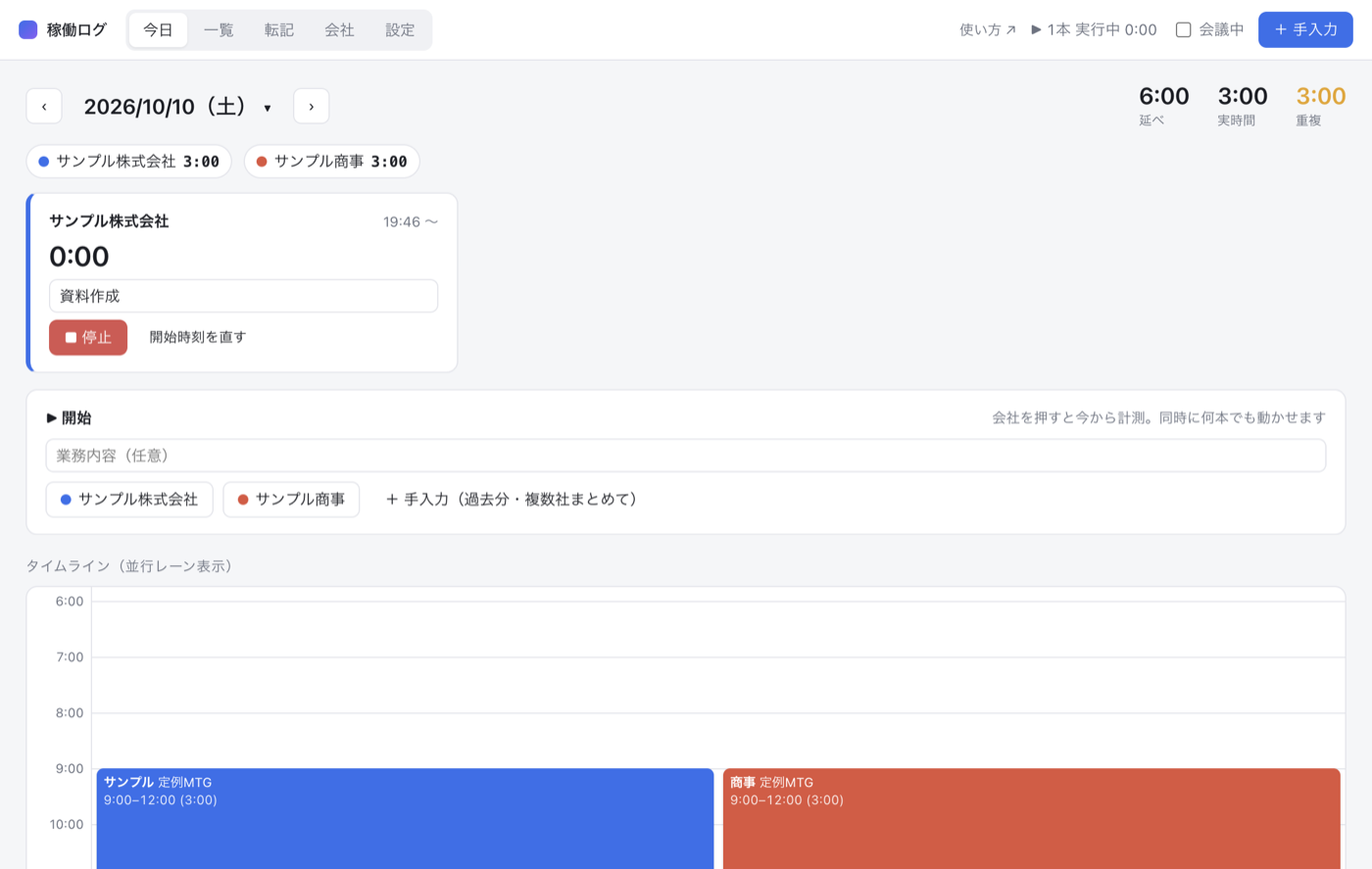Open the date picker for 2026/10/10
This screenshot has width=1372, height=869.
click(177, 107)
